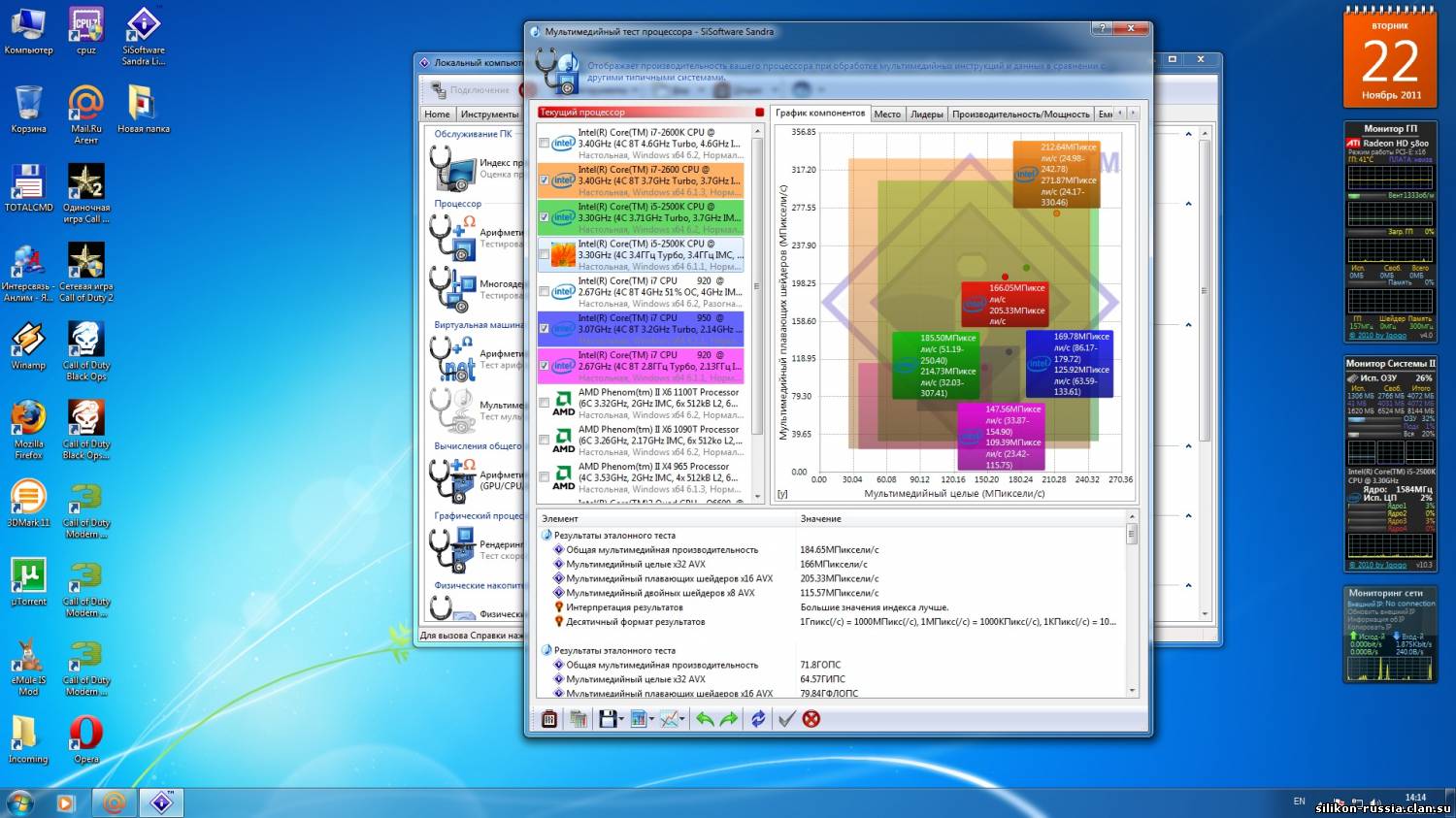Click the red cancel cross icon

point(811,719)
